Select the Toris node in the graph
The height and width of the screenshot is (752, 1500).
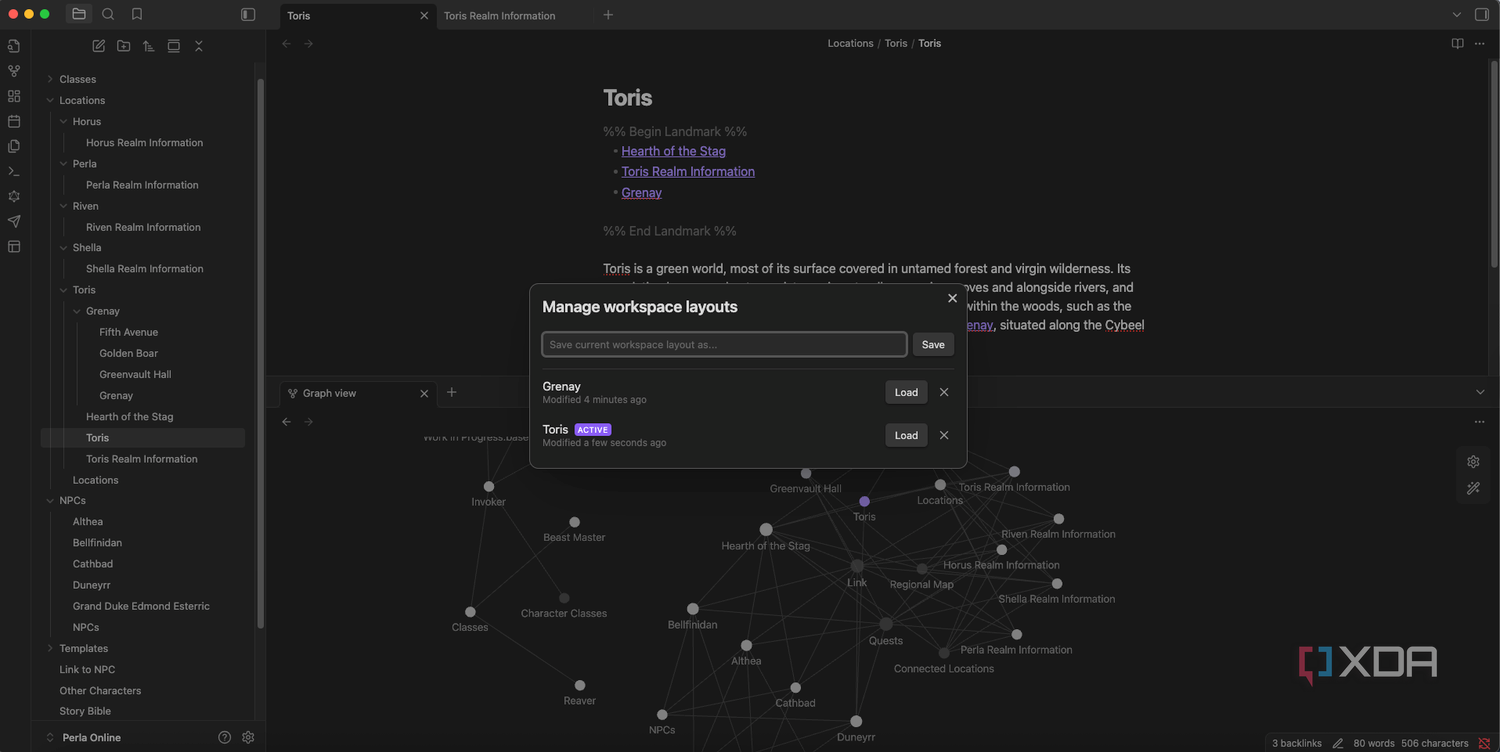[864, 501]
